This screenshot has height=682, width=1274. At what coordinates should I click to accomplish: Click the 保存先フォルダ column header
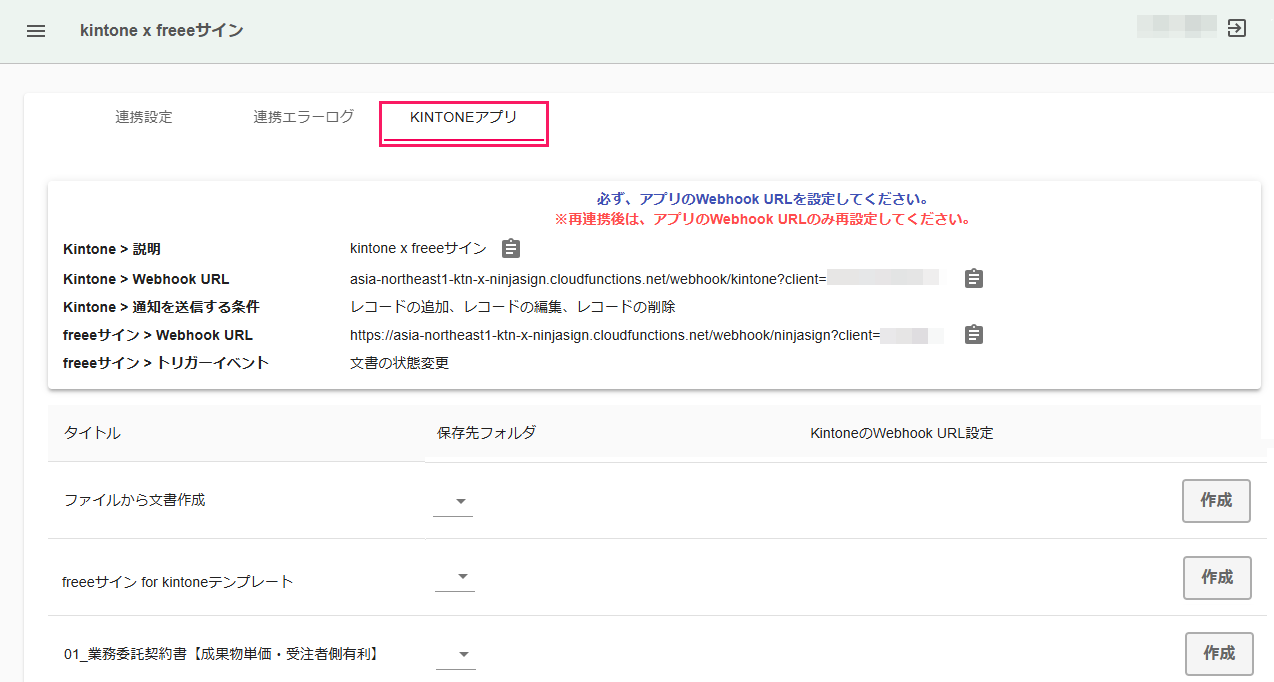click(486, 433)
